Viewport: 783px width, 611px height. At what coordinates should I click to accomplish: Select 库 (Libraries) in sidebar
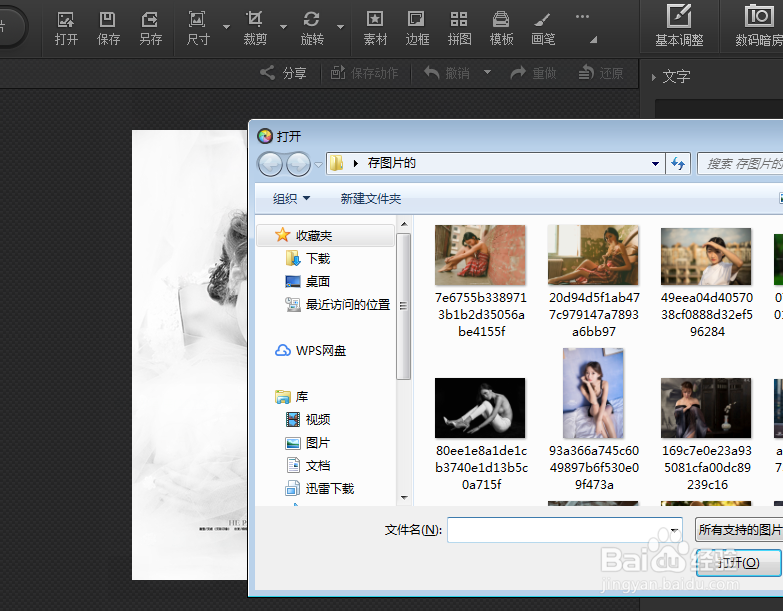[292, 396]
